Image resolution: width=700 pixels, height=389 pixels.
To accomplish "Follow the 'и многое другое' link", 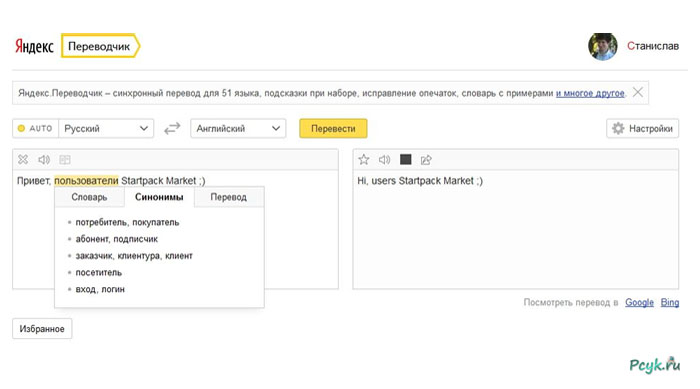I will click(x=590, y=93).
